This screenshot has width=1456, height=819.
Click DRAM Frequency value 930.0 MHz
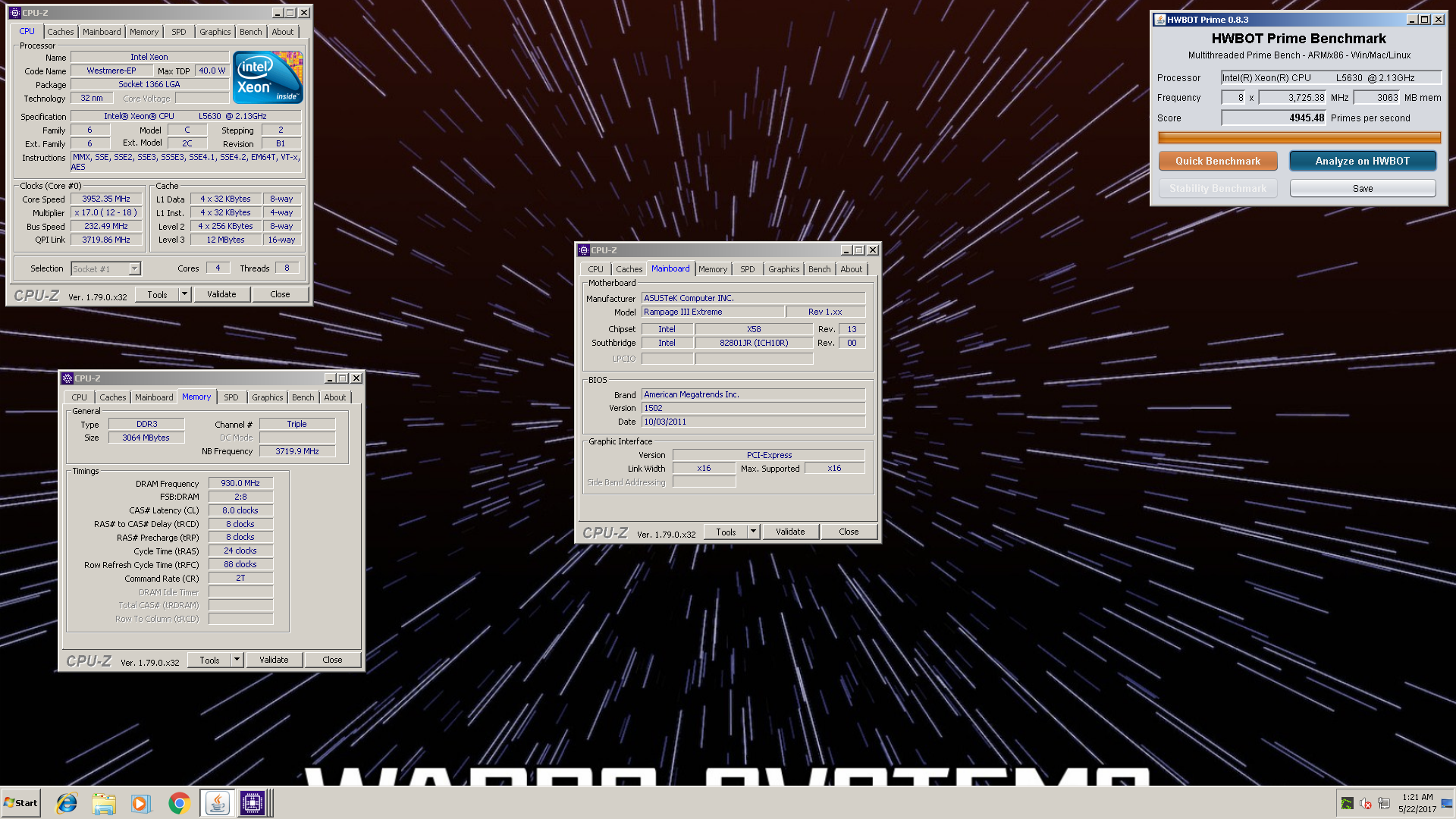point(240,483)
